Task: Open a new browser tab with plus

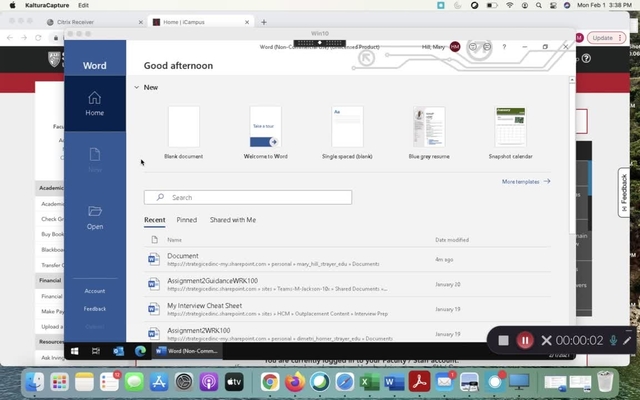Action: coord(264,22)
